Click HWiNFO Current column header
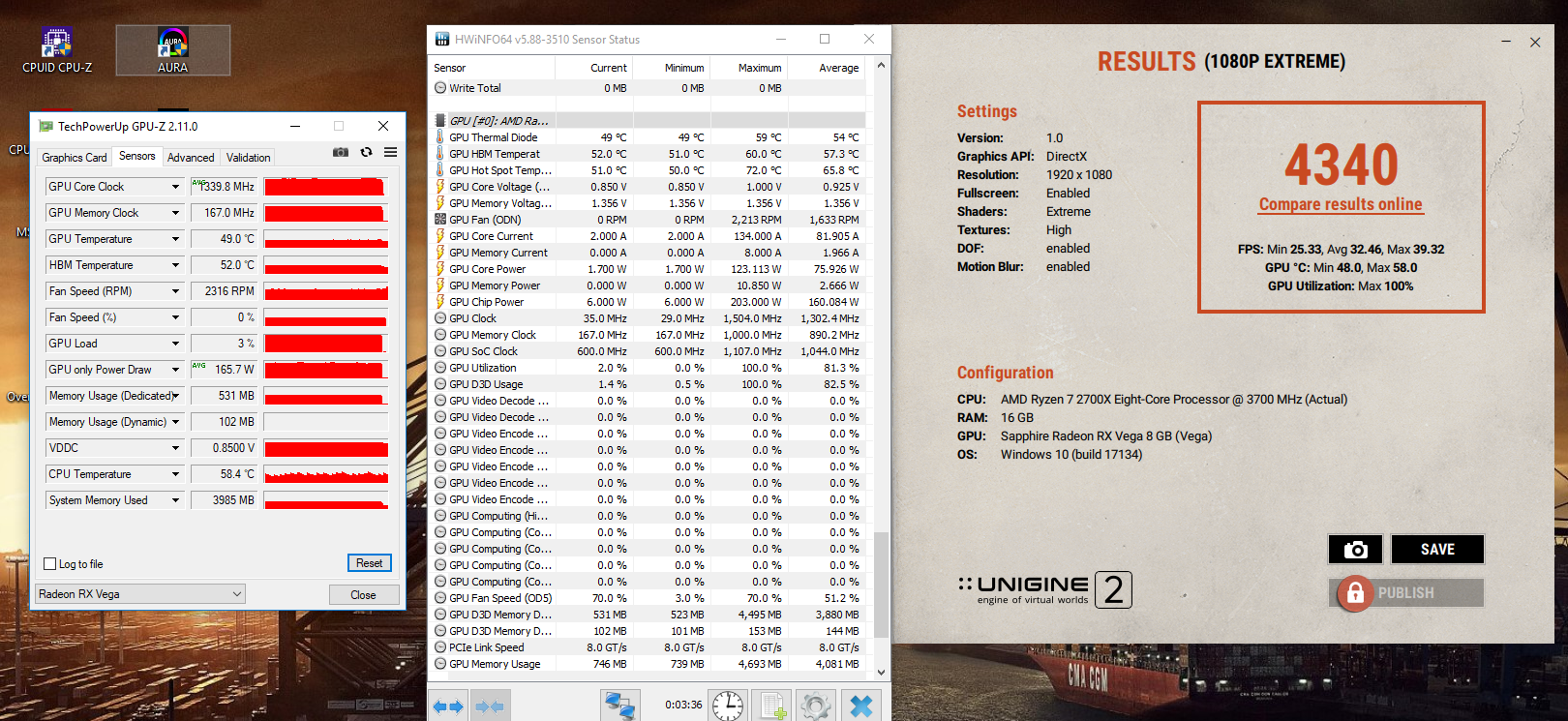This screenshot has width=1568, height=721. 593,68
